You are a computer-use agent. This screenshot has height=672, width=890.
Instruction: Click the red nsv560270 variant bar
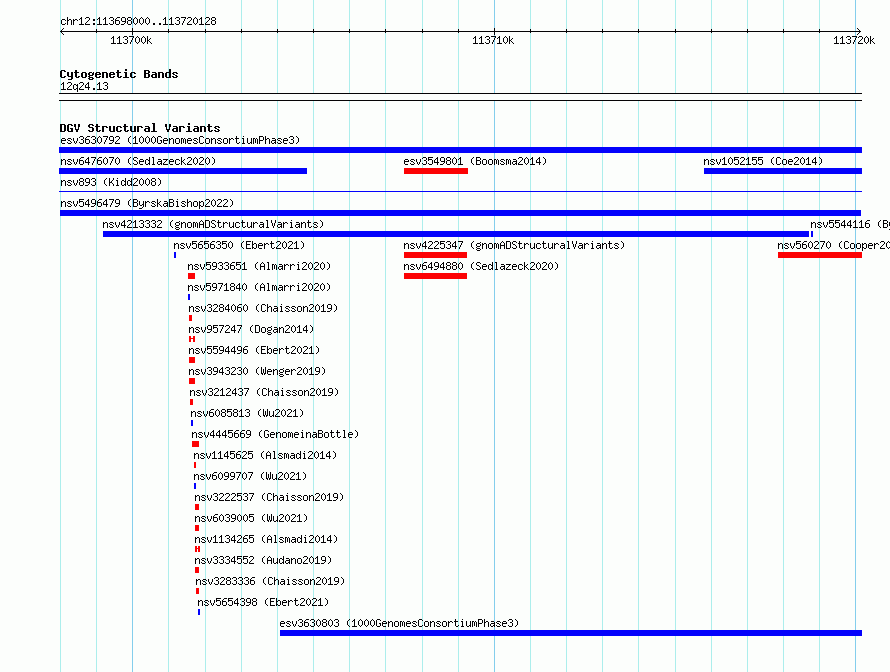[820, 255]
